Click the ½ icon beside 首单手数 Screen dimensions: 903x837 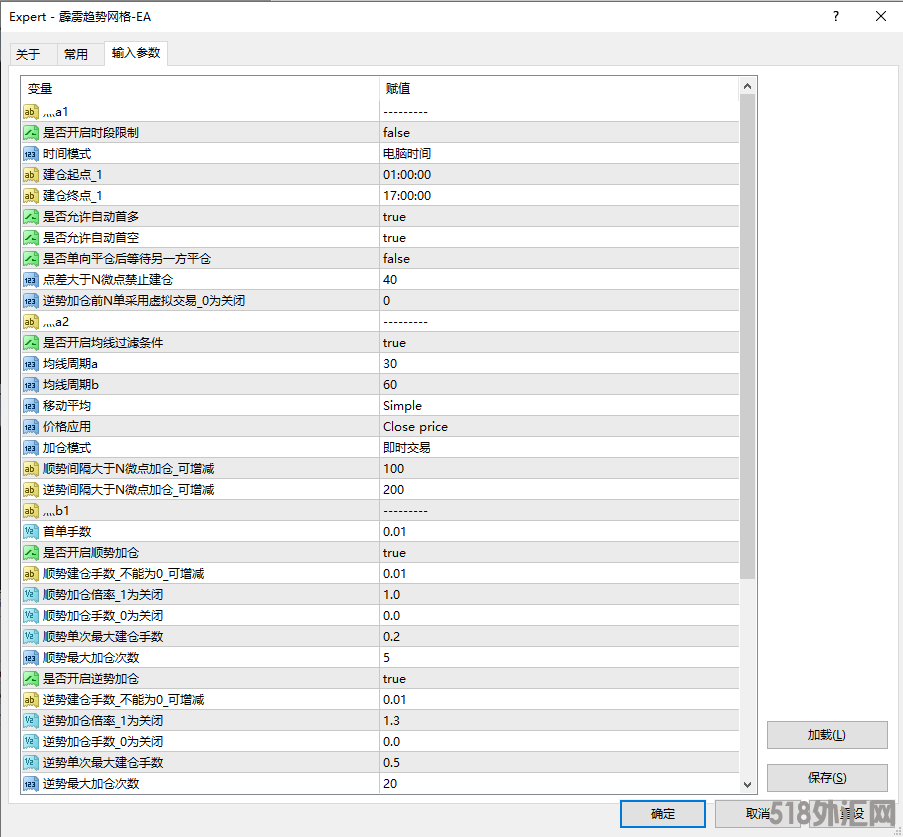coord(30,531)
